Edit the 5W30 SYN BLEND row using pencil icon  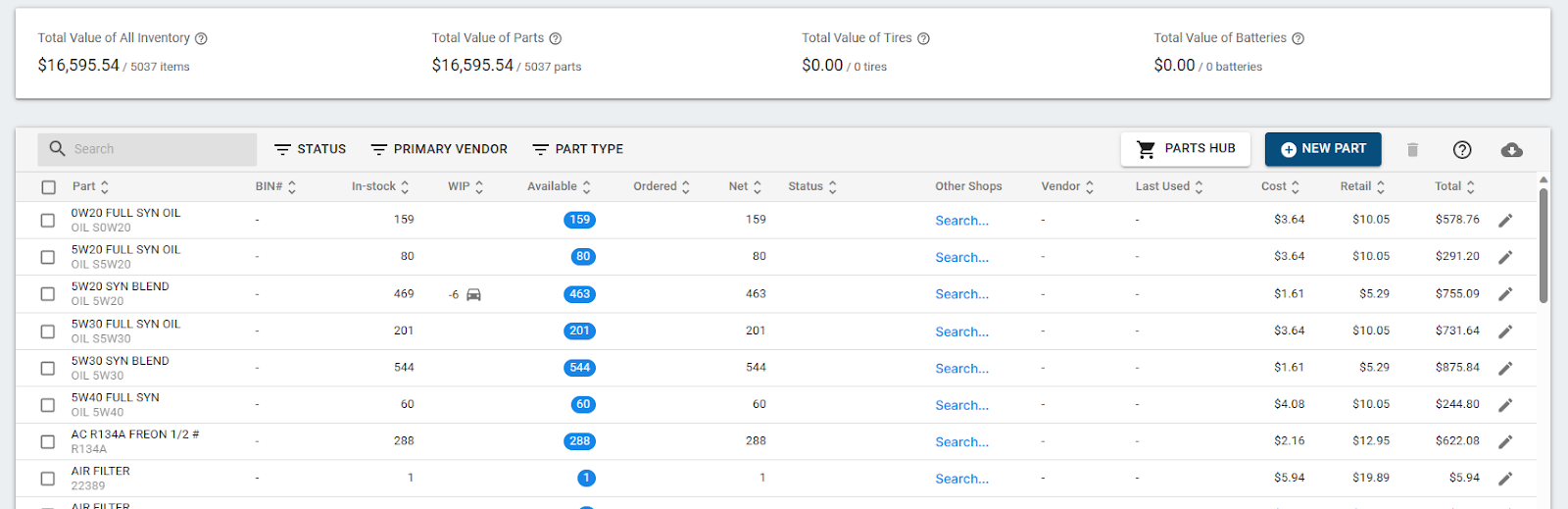pos(1505,369)
